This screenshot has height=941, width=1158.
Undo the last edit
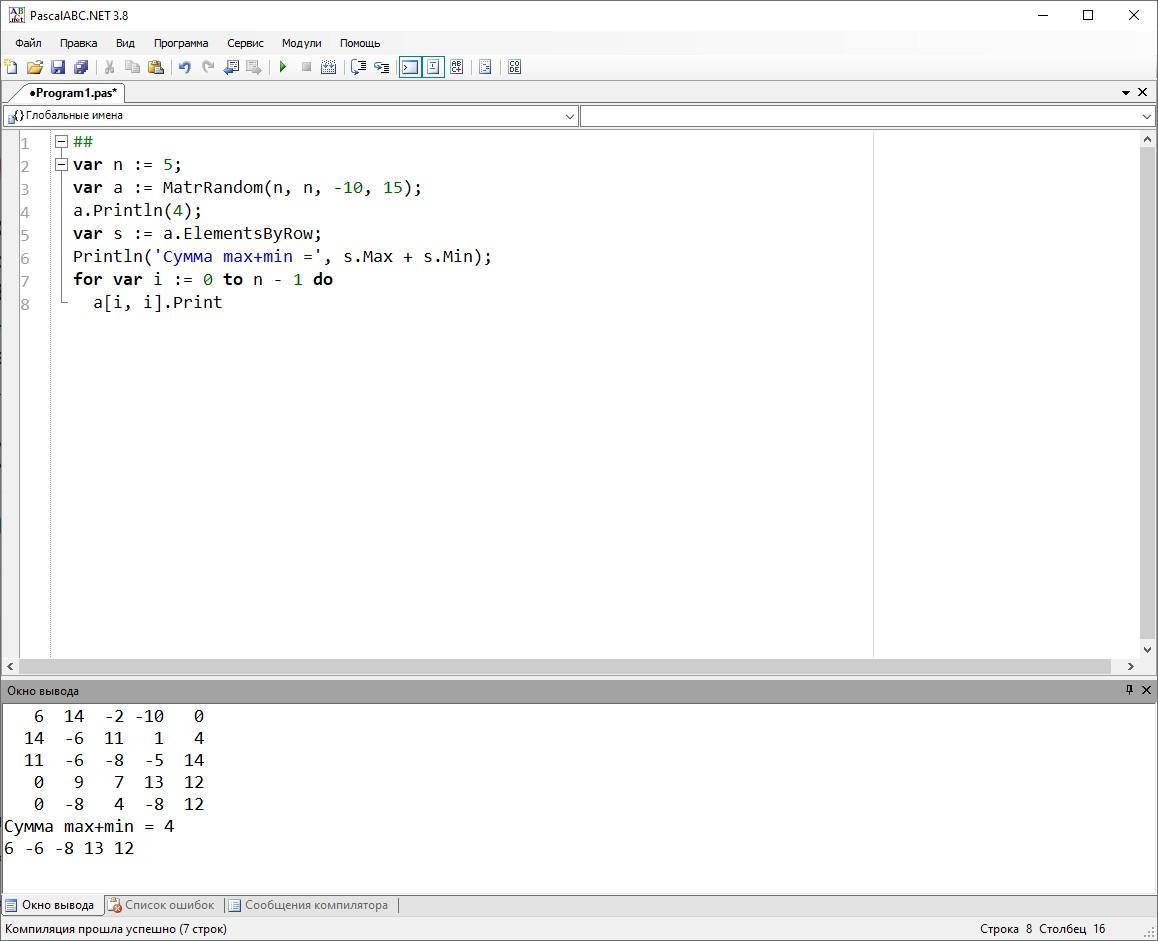[x=185, y=67]
